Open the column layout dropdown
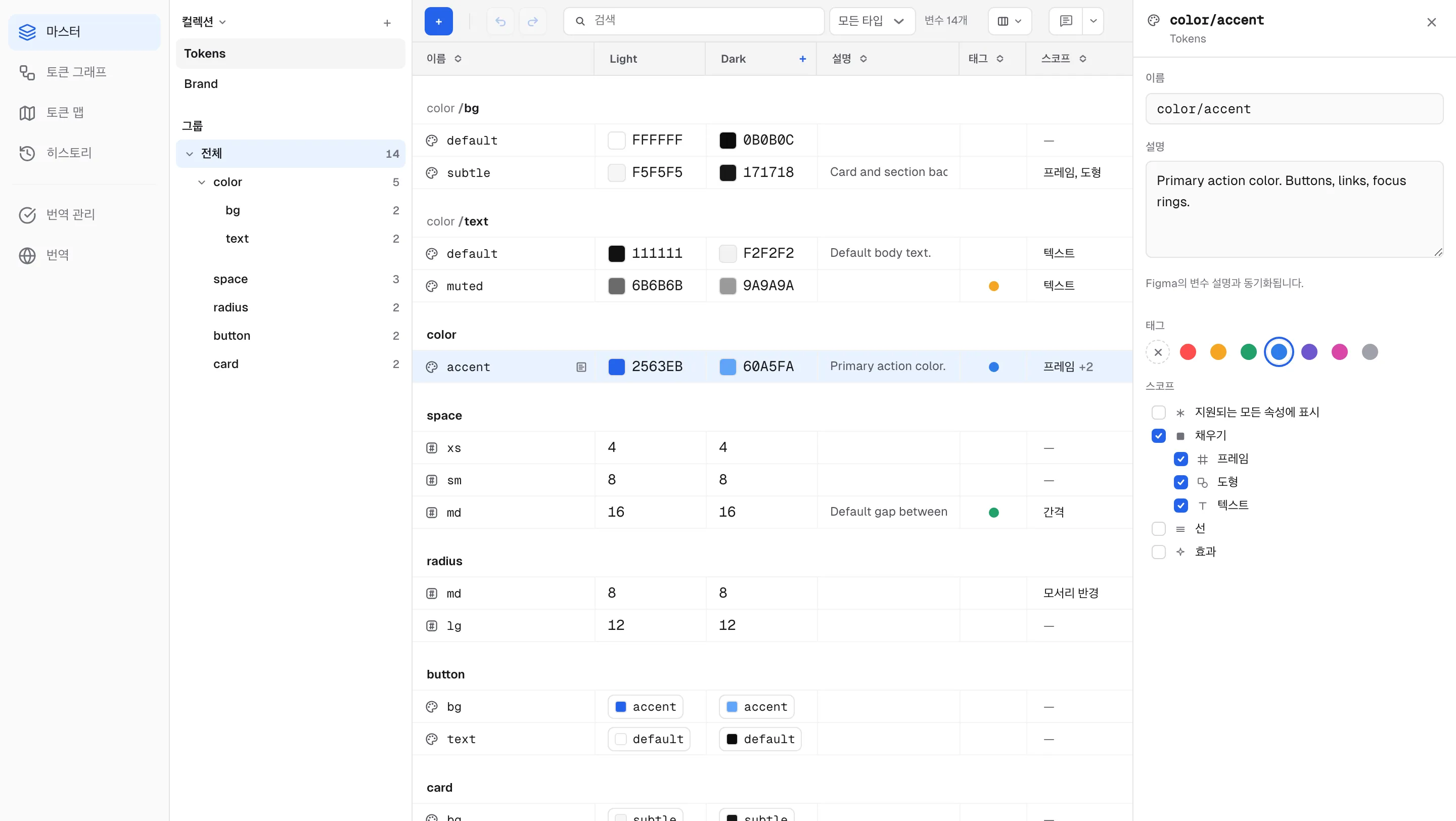1456x821 pixels. point(1010,21)
